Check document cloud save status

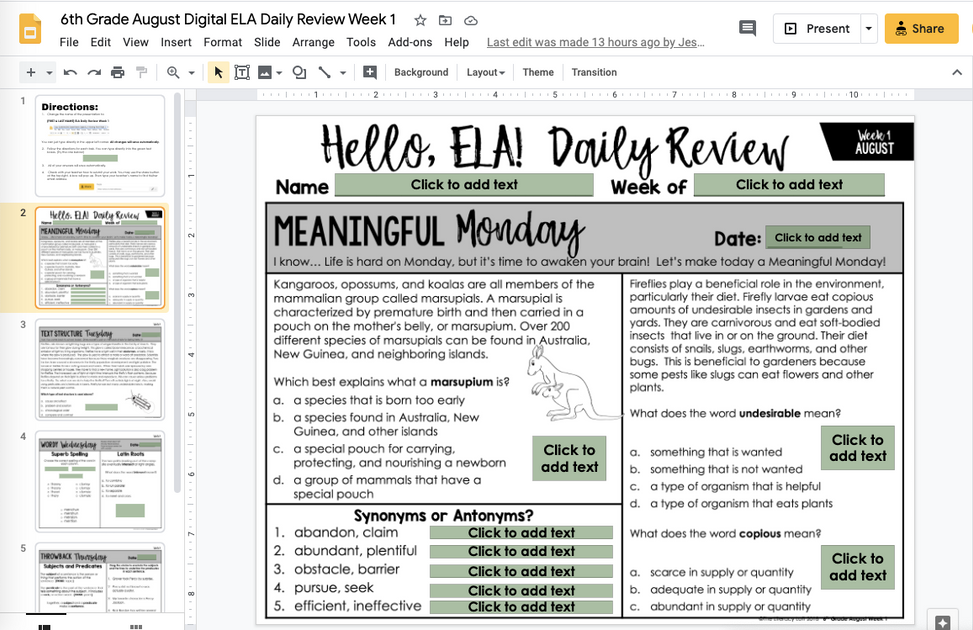(x=470, y=19)
